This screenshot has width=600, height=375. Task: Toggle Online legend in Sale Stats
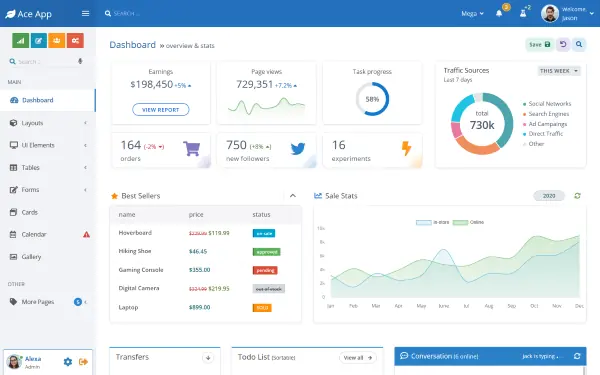468,222
